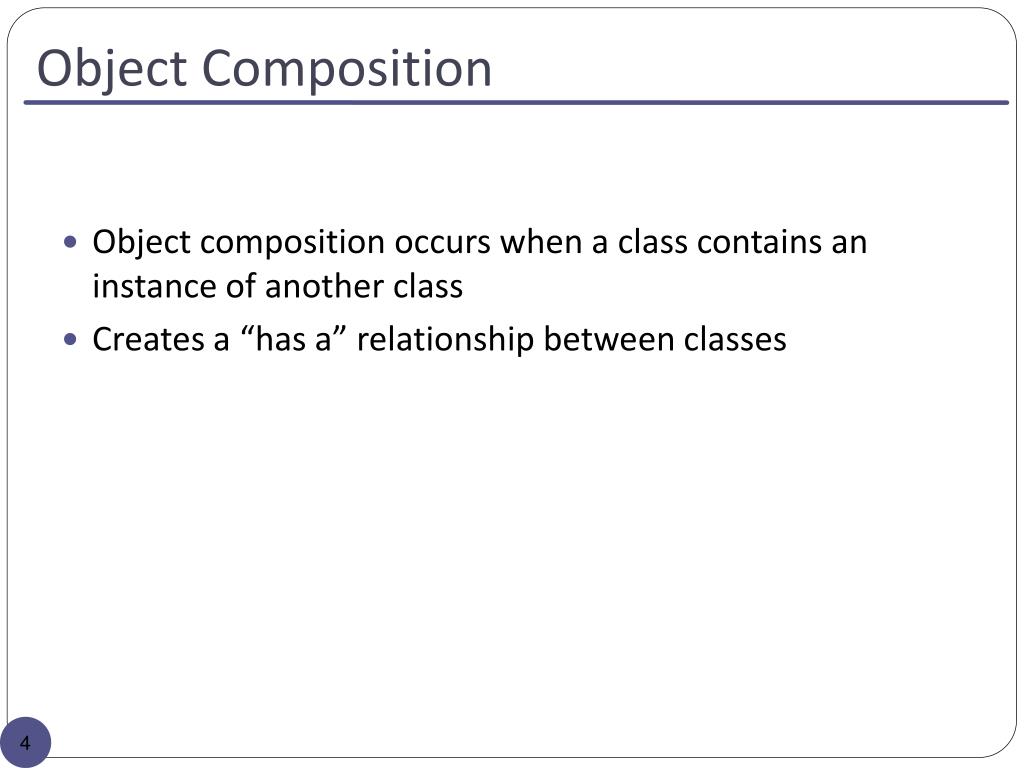Click the first bullet point dot

tap(71, 243)
